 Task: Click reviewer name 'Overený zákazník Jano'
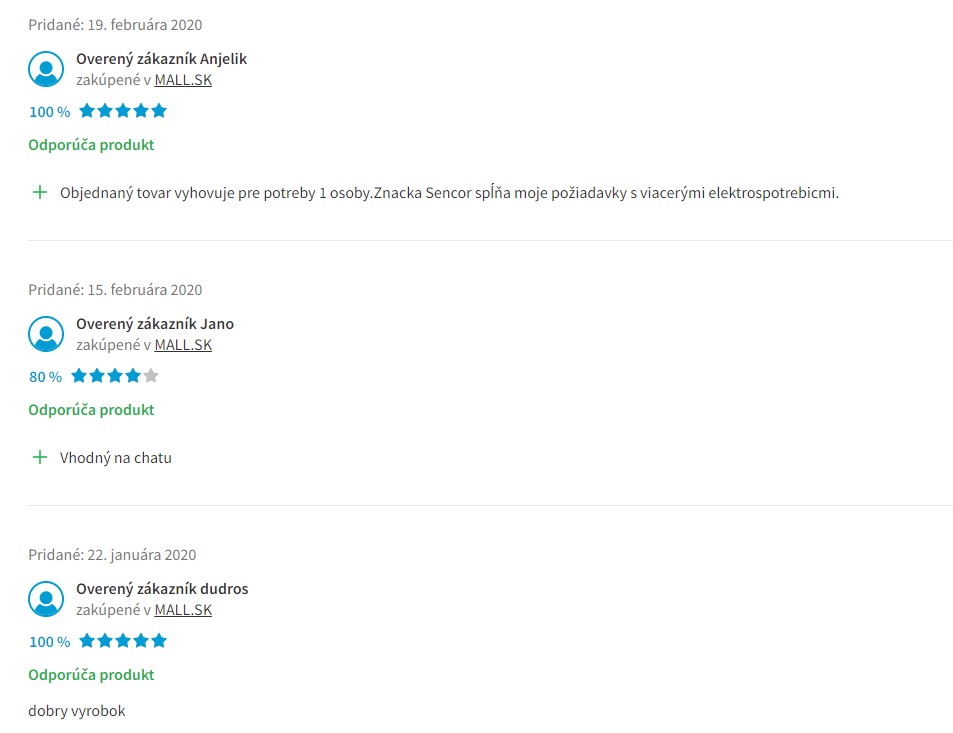pyautogui.click(x=155, y=324)
